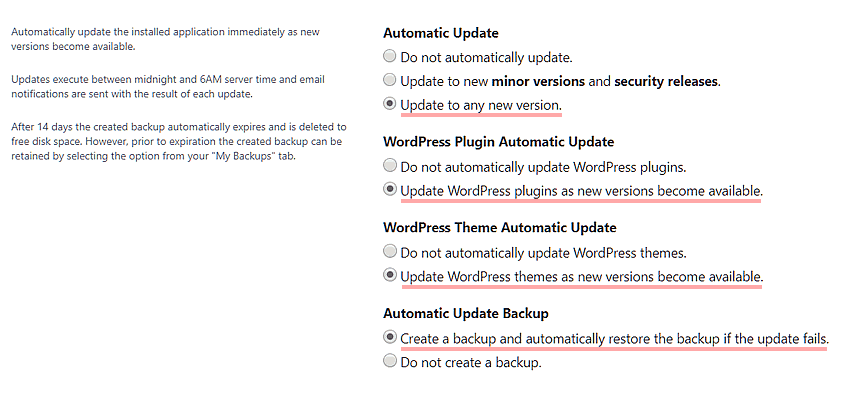Click the bold 'security releases' text
The height and width of the screenshot is (400, 860).
point(666,82)
